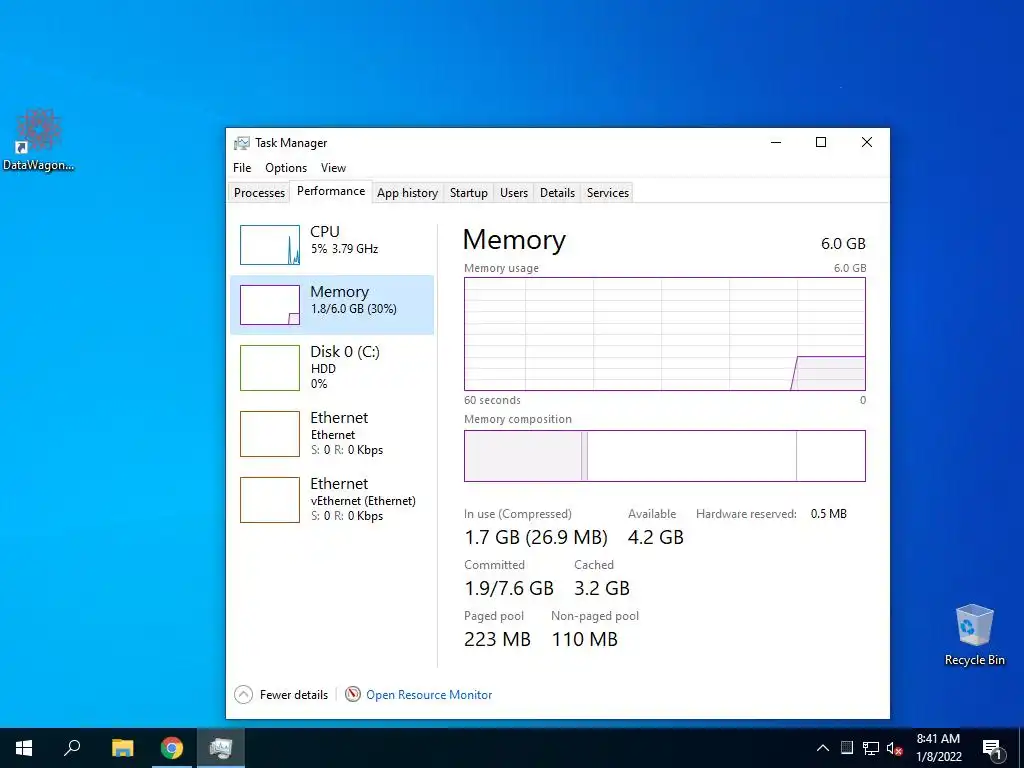Open the Action Center notifications icon
Screen dimensions: 1024x768
(x=992, y=748)
